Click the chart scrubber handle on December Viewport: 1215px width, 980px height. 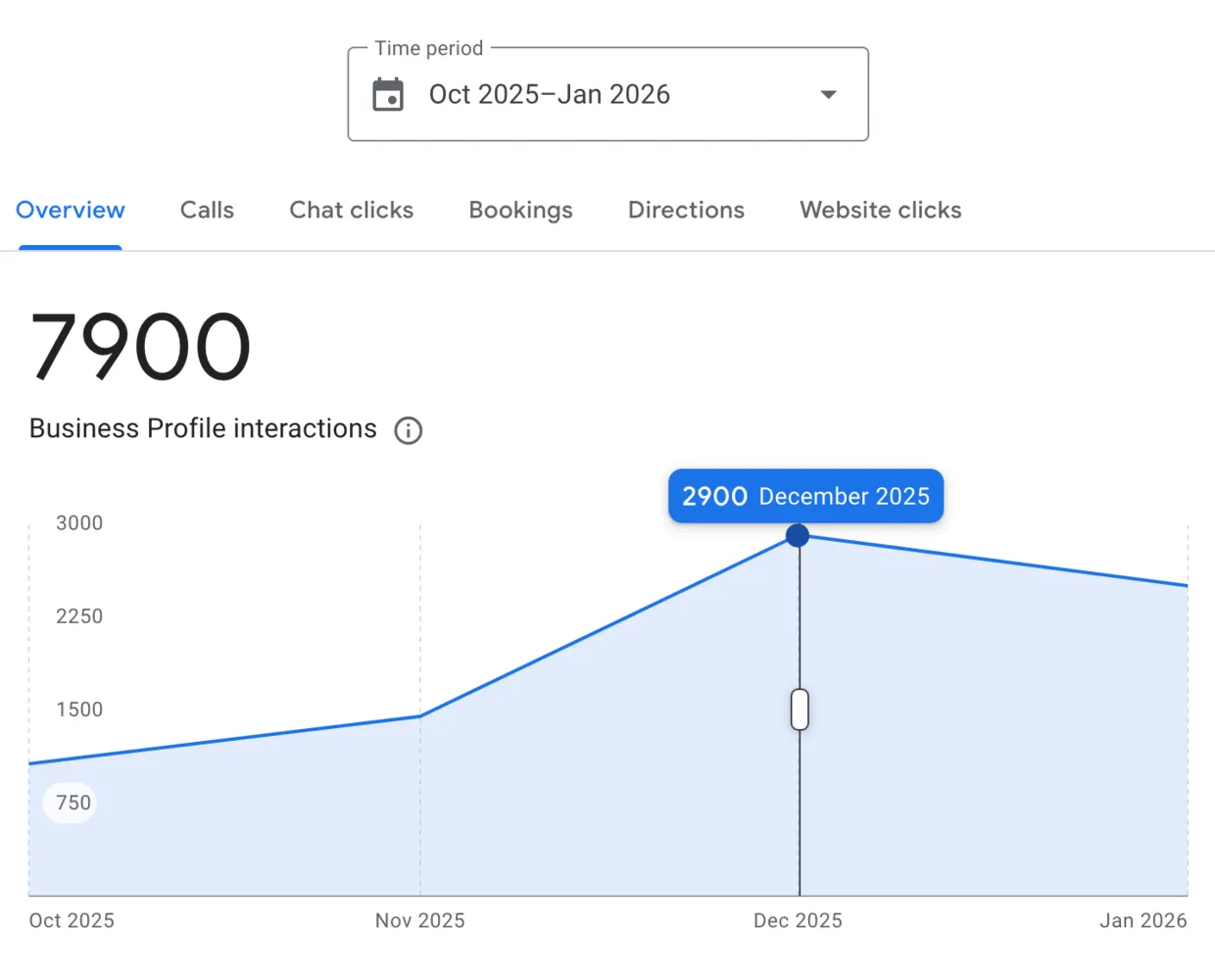point(799,709)
